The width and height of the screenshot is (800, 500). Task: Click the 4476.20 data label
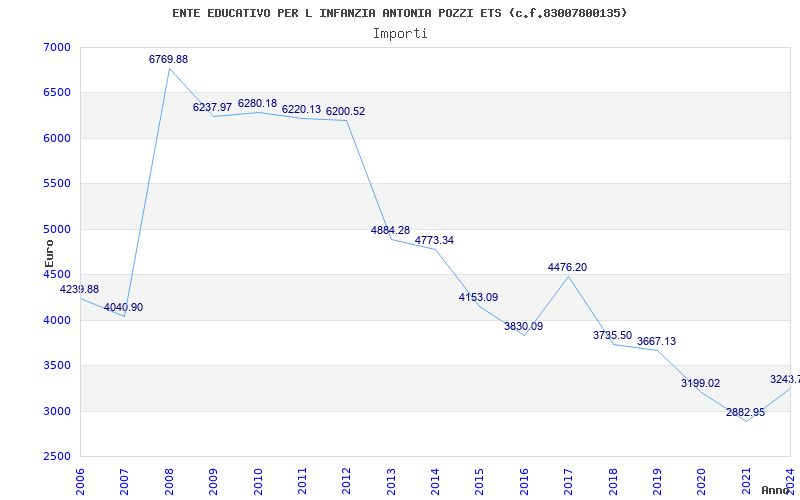tap(567, 267)
